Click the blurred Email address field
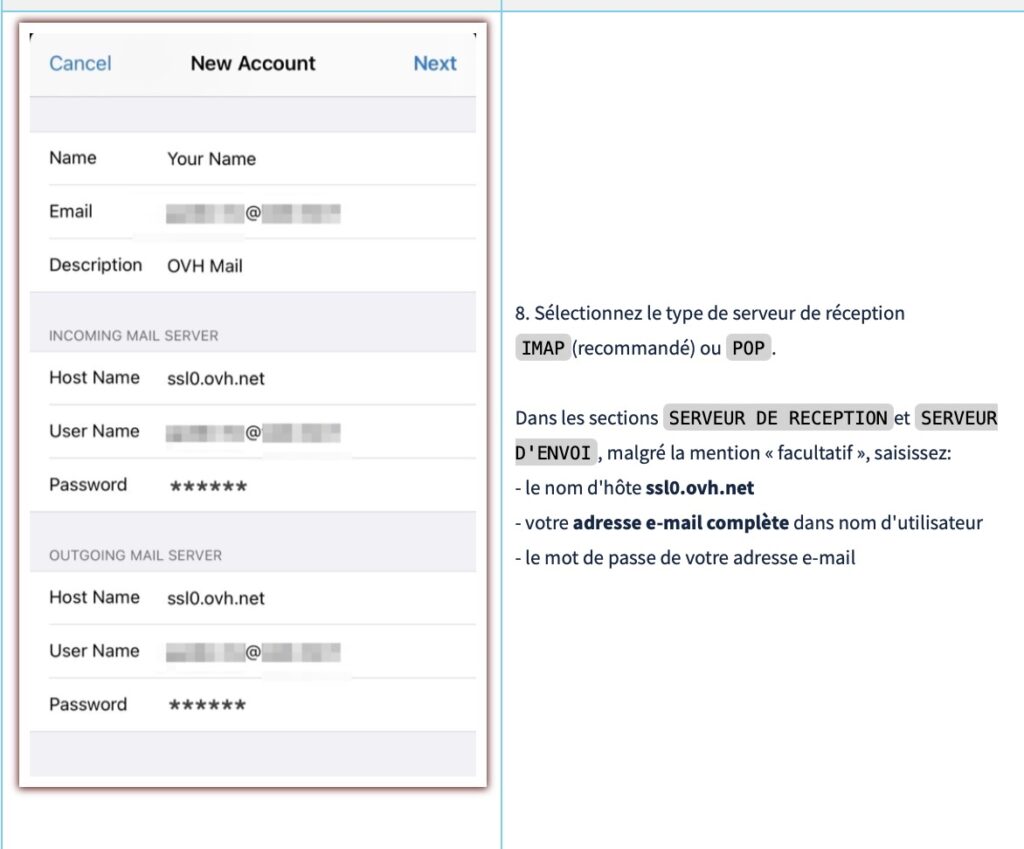The width and height of the screenshot is (1024, 849). pyautogui.click(x=254, y=212)
